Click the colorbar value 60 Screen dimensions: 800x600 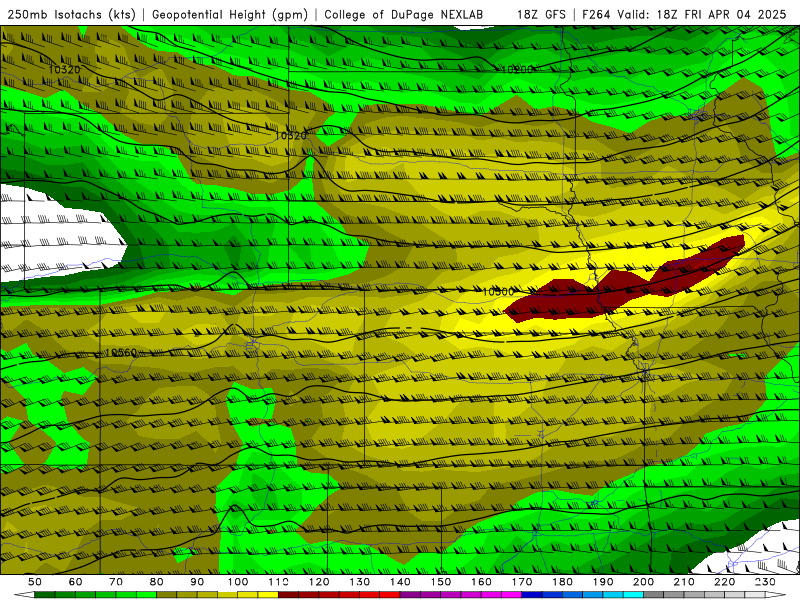tap(76, 582)
